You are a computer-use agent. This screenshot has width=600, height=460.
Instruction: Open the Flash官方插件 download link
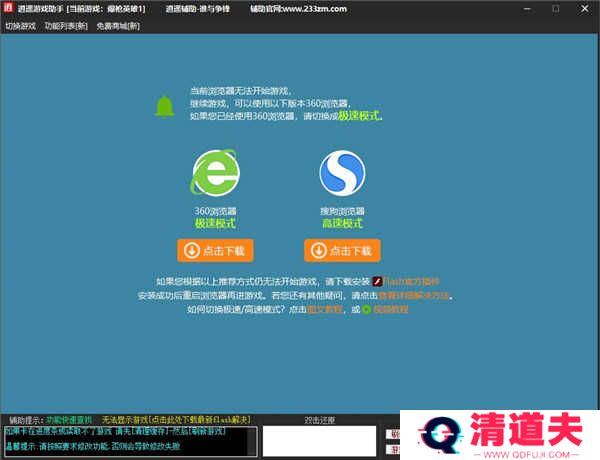[411, 282]
